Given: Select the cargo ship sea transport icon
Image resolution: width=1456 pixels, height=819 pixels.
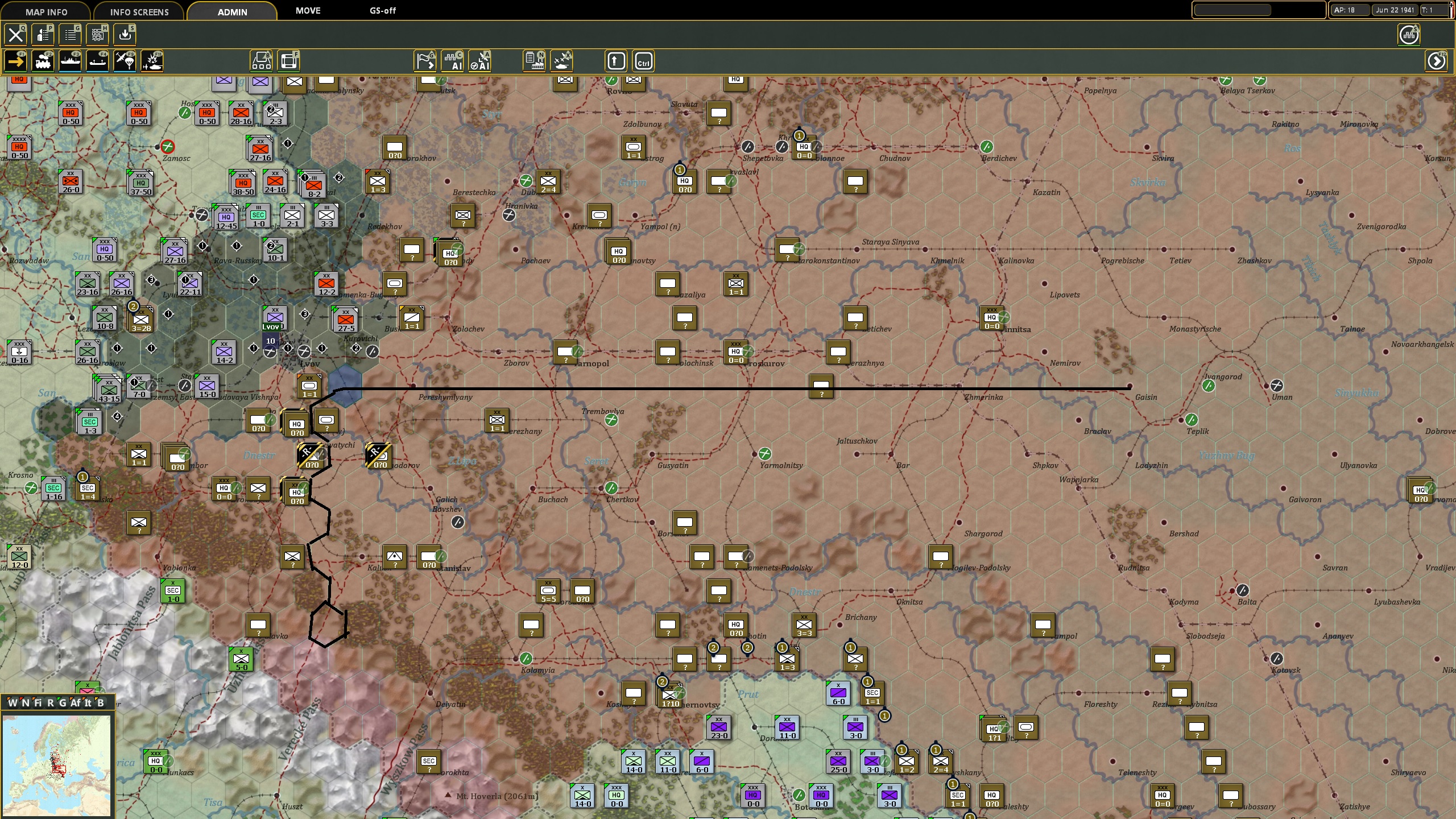Looking at the screenshot, I should [98, 61].
